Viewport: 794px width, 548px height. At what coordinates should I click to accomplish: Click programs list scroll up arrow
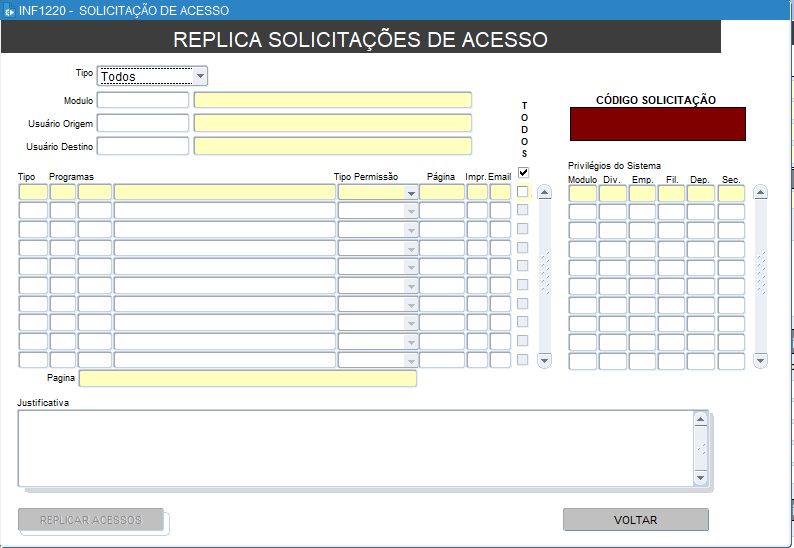pos(544,192)
